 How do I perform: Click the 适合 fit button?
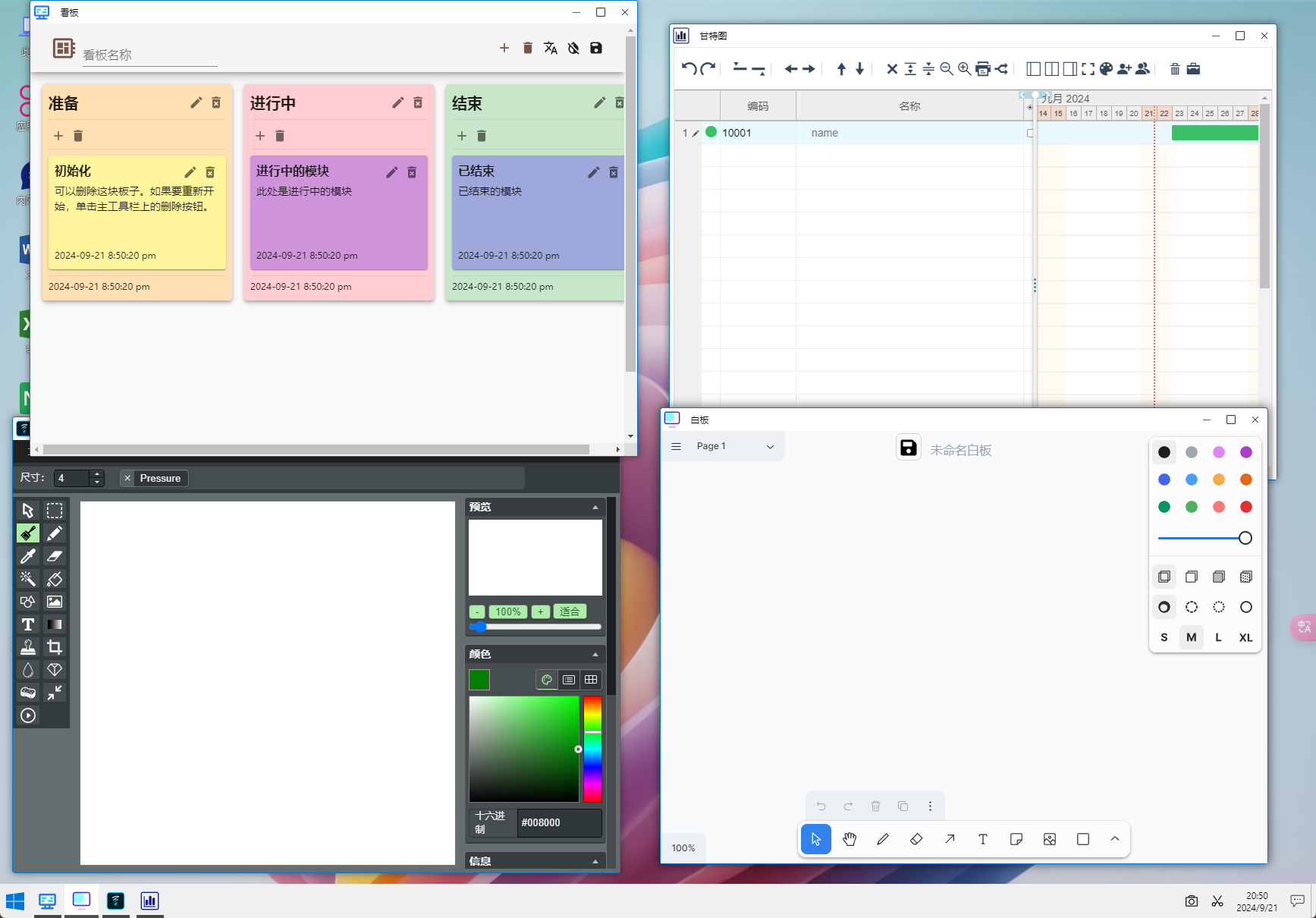point(570,611)
